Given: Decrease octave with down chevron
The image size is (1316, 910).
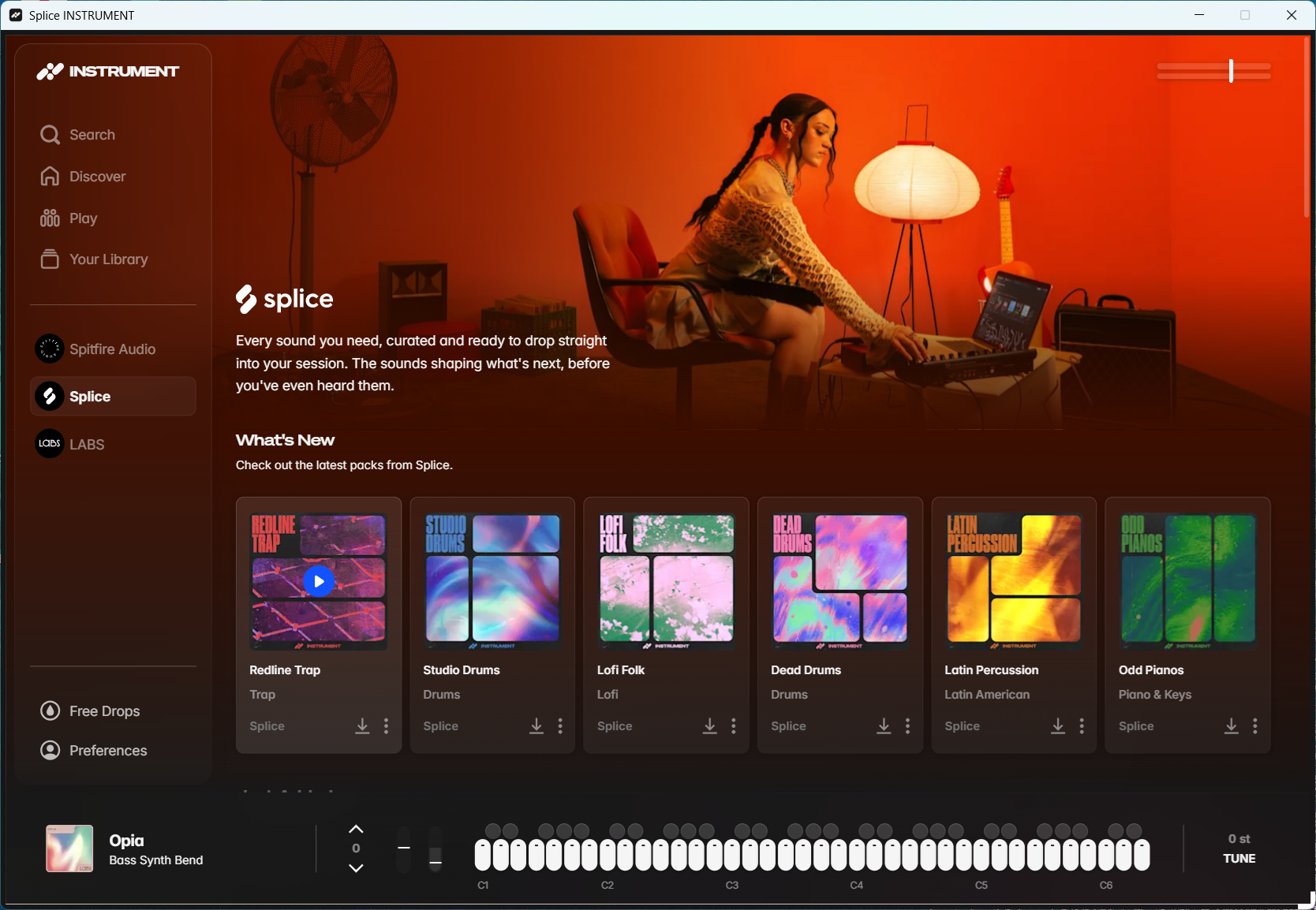Looking at the screenshot, I should coord(357,868).
